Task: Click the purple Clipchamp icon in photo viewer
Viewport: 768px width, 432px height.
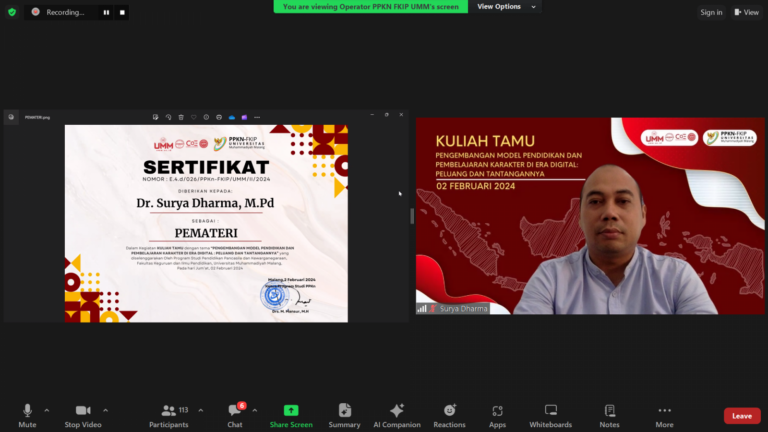Action: point(244,117)
